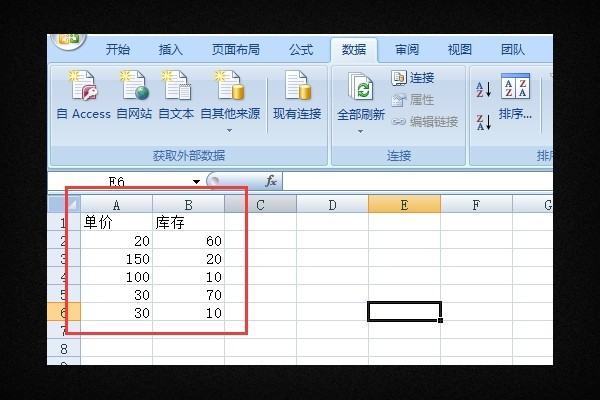Click cell A1 containing 单价
600x400 pixels.
pyautogui.click(x=116, y=222)
